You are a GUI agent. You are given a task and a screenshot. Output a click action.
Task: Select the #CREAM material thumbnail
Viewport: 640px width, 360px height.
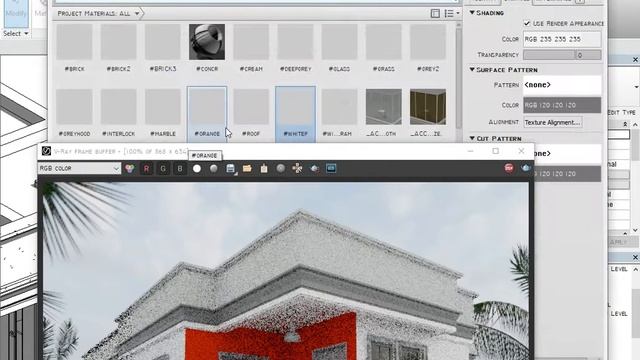pyautogui.click(x=251, y=42)
